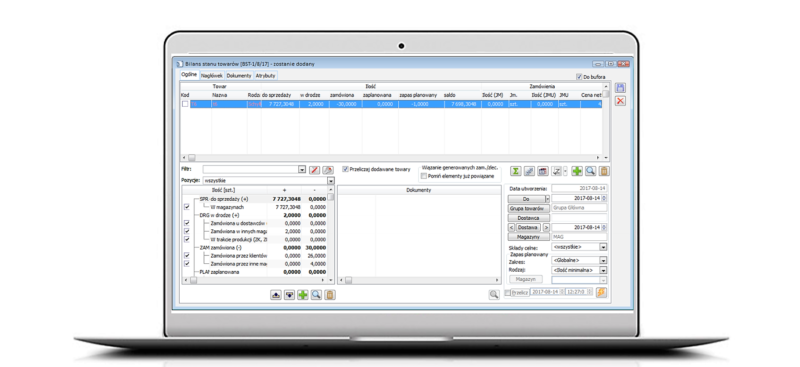Open the dropdown arrow beside the checklist icon
Screen dimensions: 800x367
(x=565, y=171)
